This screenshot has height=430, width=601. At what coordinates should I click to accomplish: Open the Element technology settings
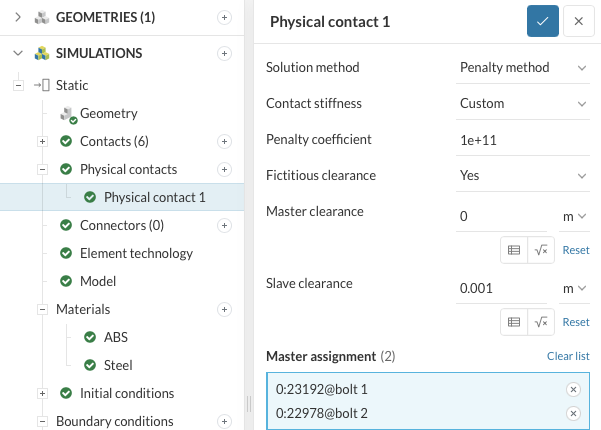[x=136, y=253]
